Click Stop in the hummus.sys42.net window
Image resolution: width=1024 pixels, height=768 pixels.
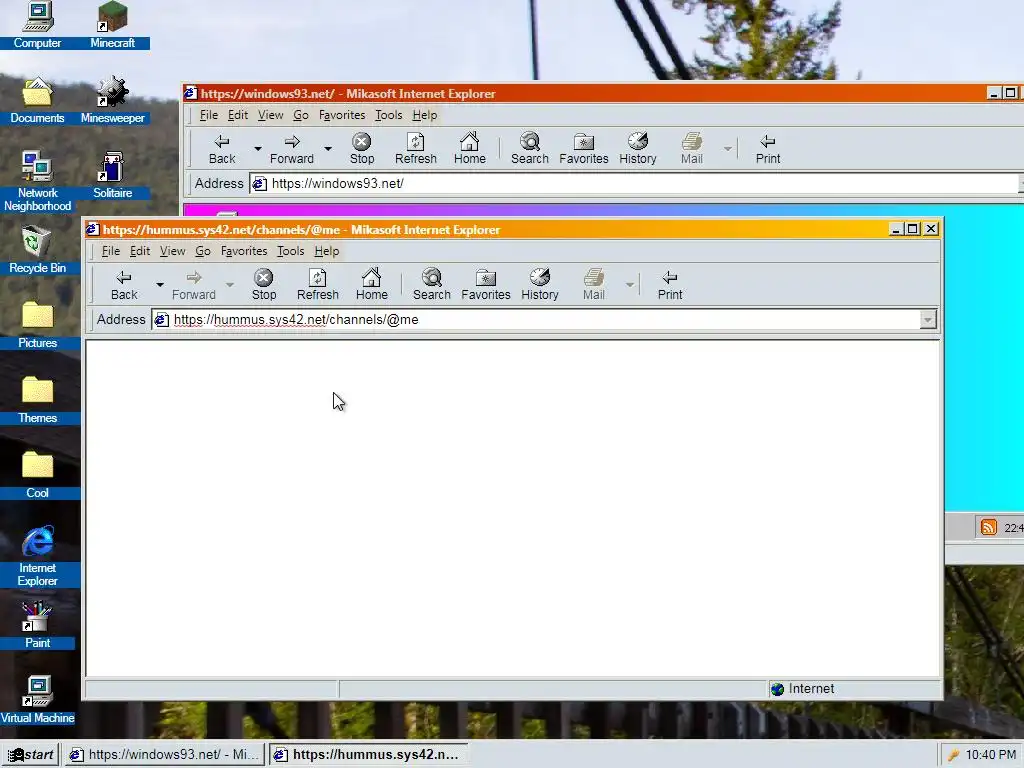tap(264, 285)
